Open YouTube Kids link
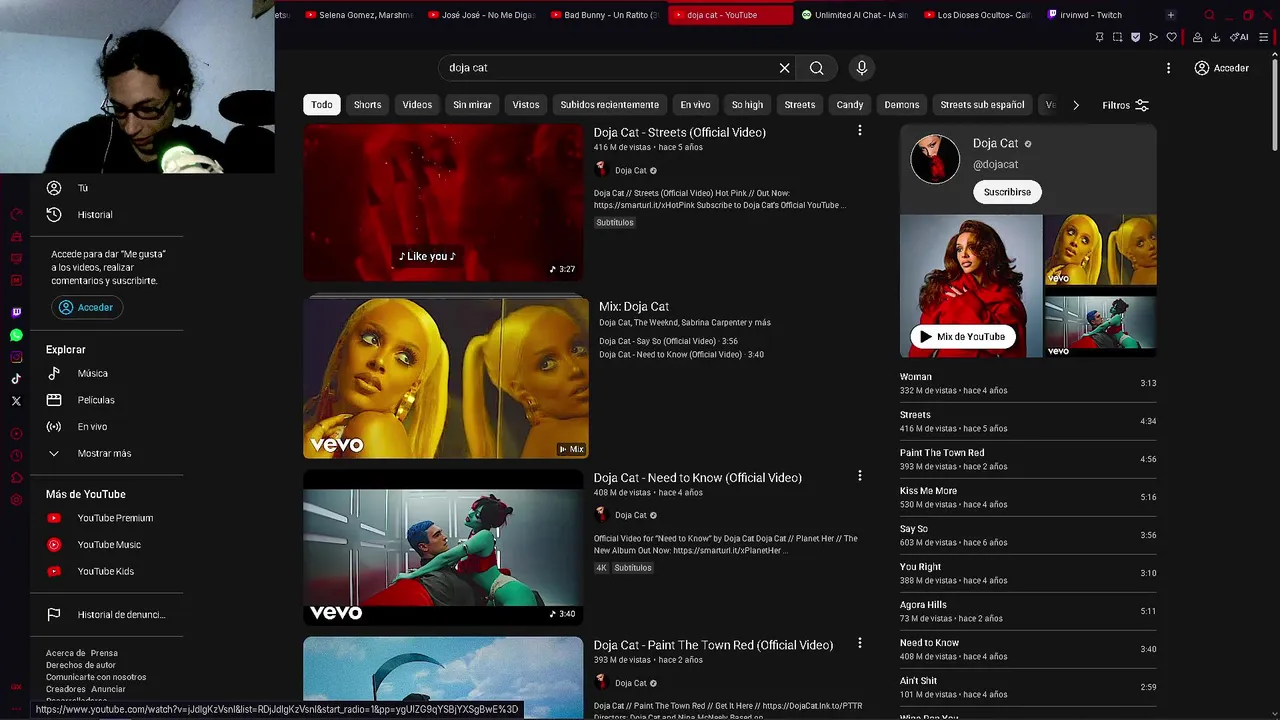Viewport: 1280px width, 720px height. 105,571
